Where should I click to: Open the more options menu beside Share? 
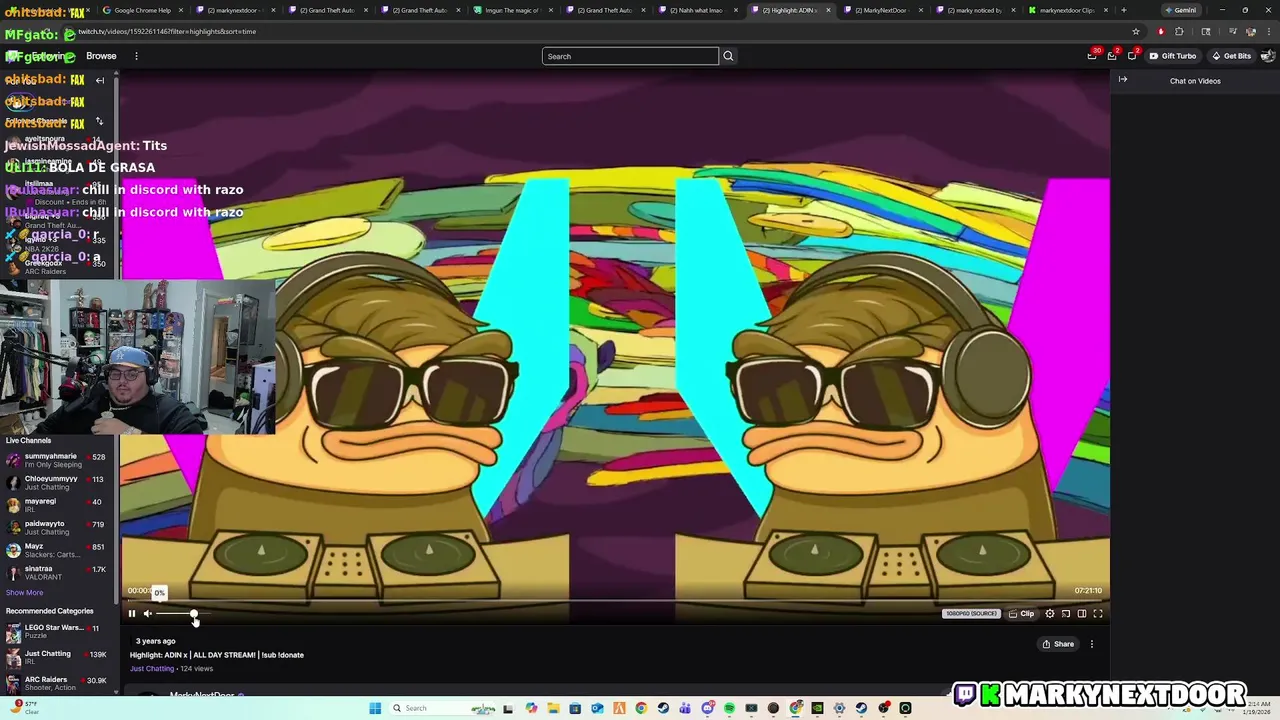[1092, 644]
